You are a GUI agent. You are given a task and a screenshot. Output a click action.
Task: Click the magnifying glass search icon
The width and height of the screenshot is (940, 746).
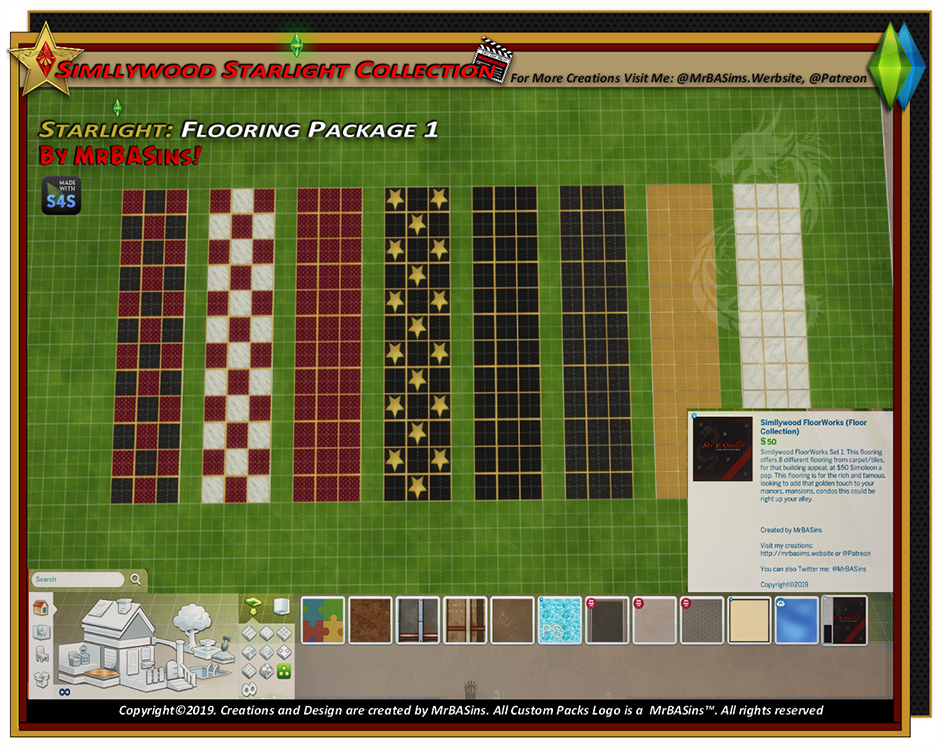(x=136, y=579)
